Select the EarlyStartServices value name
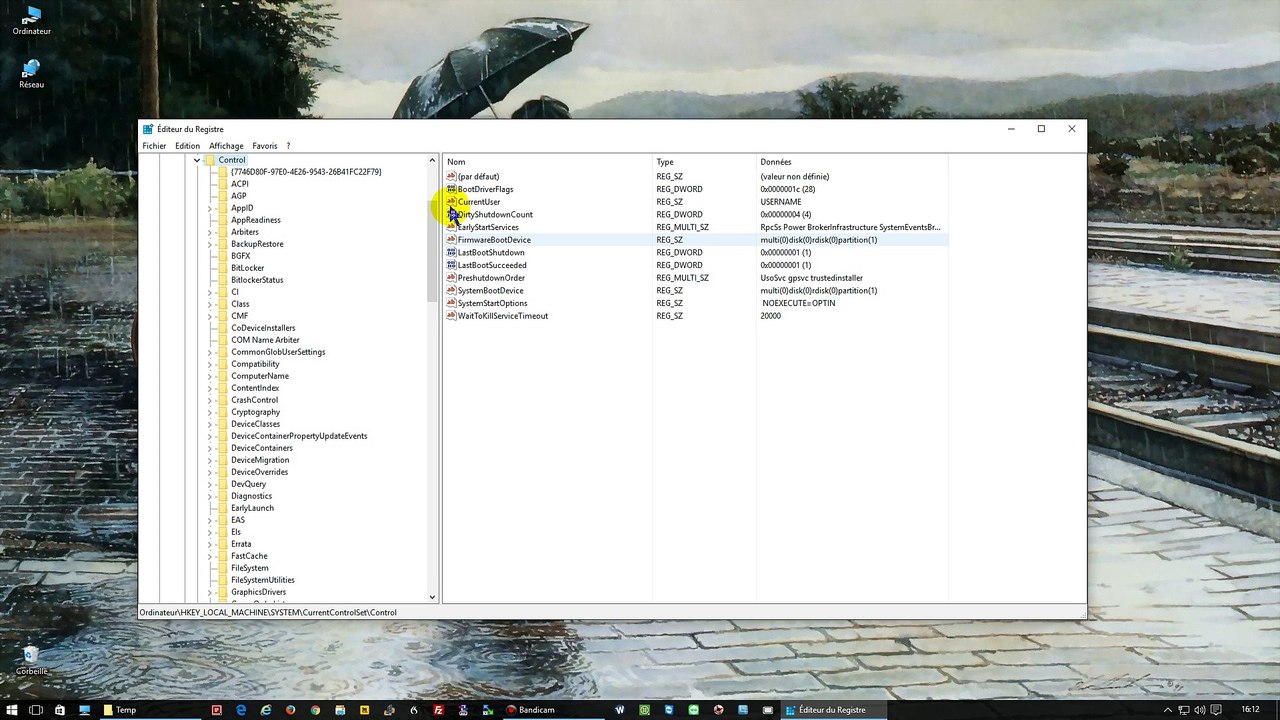 488,228
